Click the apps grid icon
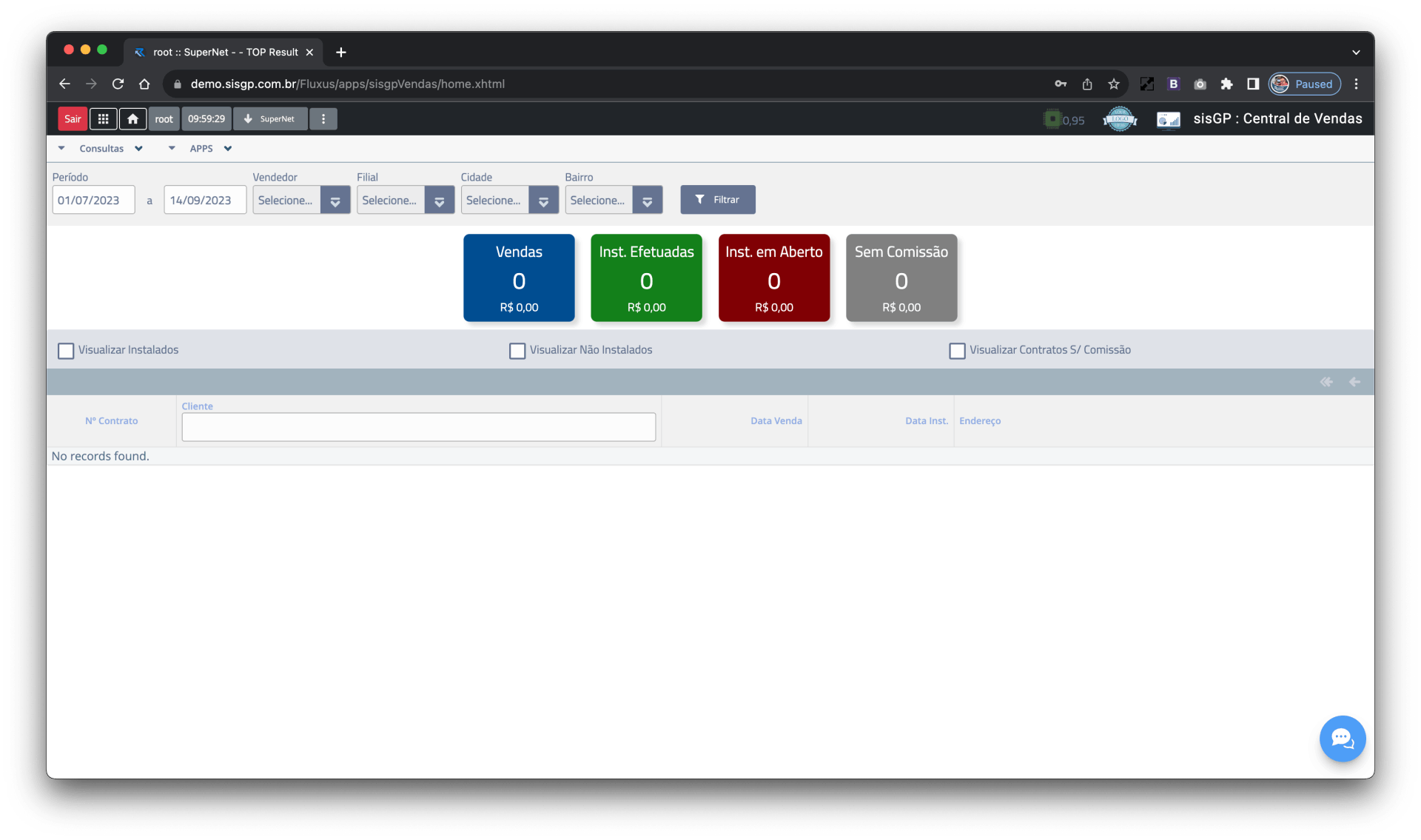1421x840 pixels. [x=103, y=118]
